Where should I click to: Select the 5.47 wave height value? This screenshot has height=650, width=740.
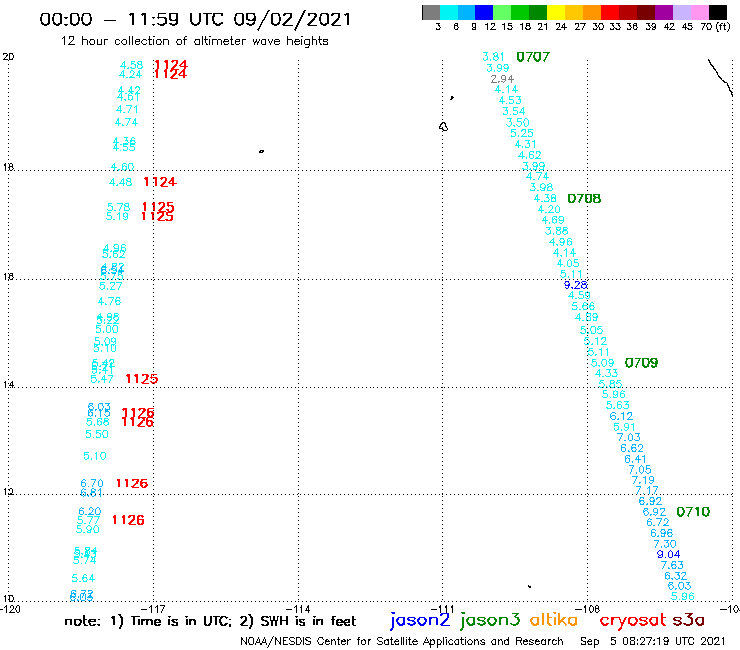(x=101, y=380)
